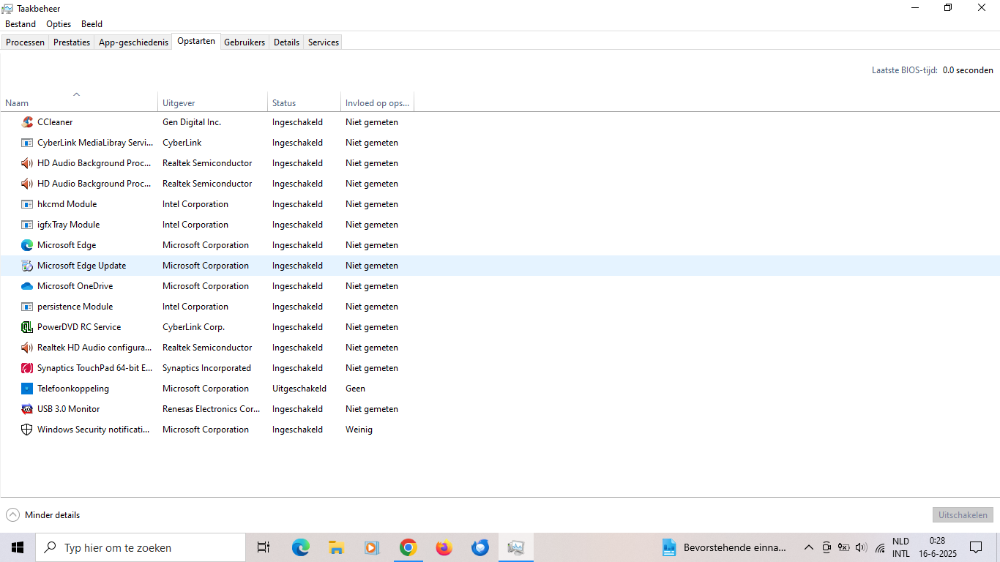Click the Synaptics TouchPad entry icon

pyautogui.click(x=27, y=368)
